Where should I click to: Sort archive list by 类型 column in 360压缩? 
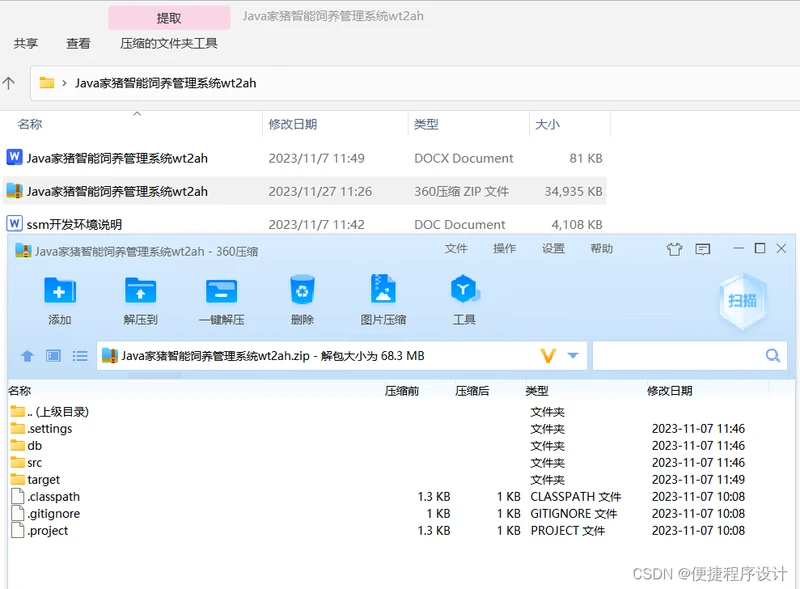coord(537,391)
